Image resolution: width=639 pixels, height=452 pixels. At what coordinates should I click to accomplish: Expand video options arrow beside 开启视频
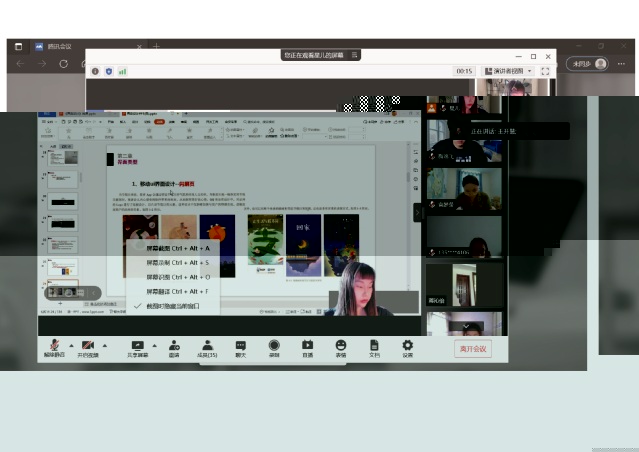(104, 345)
